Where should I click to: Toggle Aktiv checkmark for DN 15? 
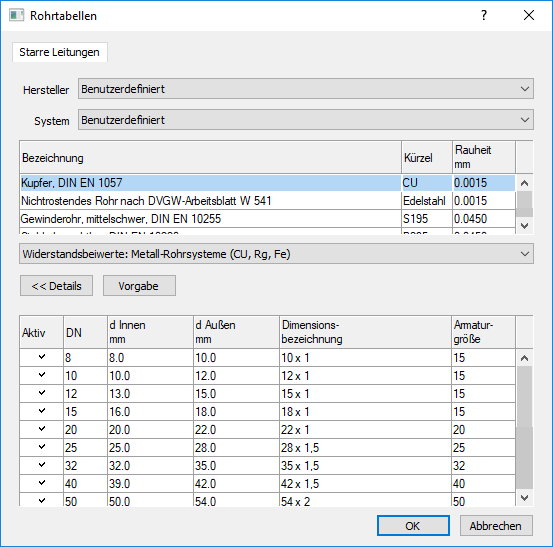click(x=42, y=411)
